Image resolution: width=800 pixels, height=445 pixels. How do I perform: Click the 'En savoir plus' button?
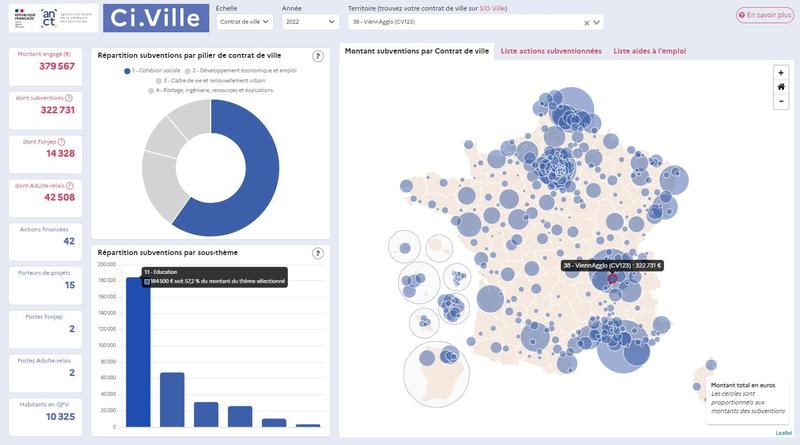click(764, 16)
